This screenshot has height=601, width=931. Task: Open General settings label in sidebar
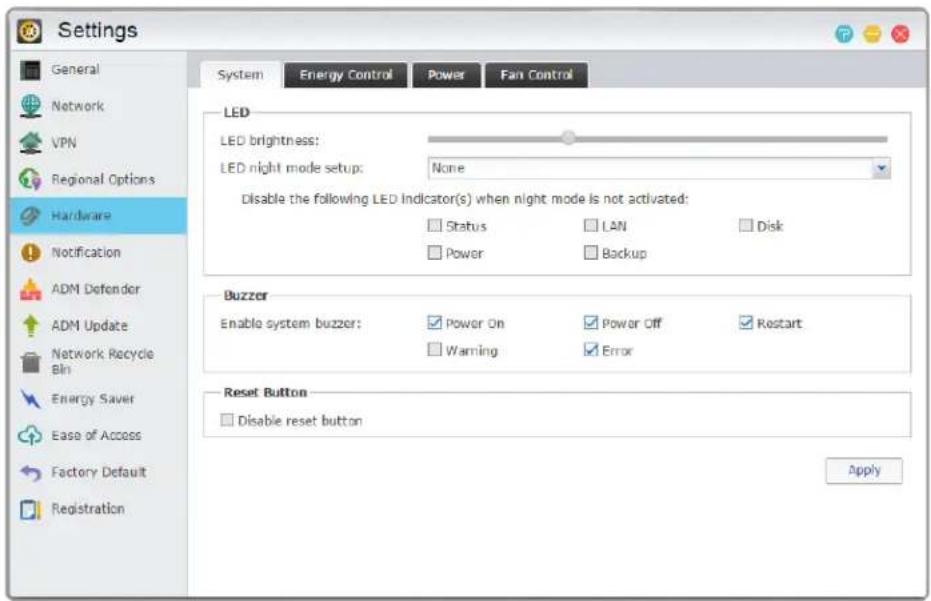(75, 69)
